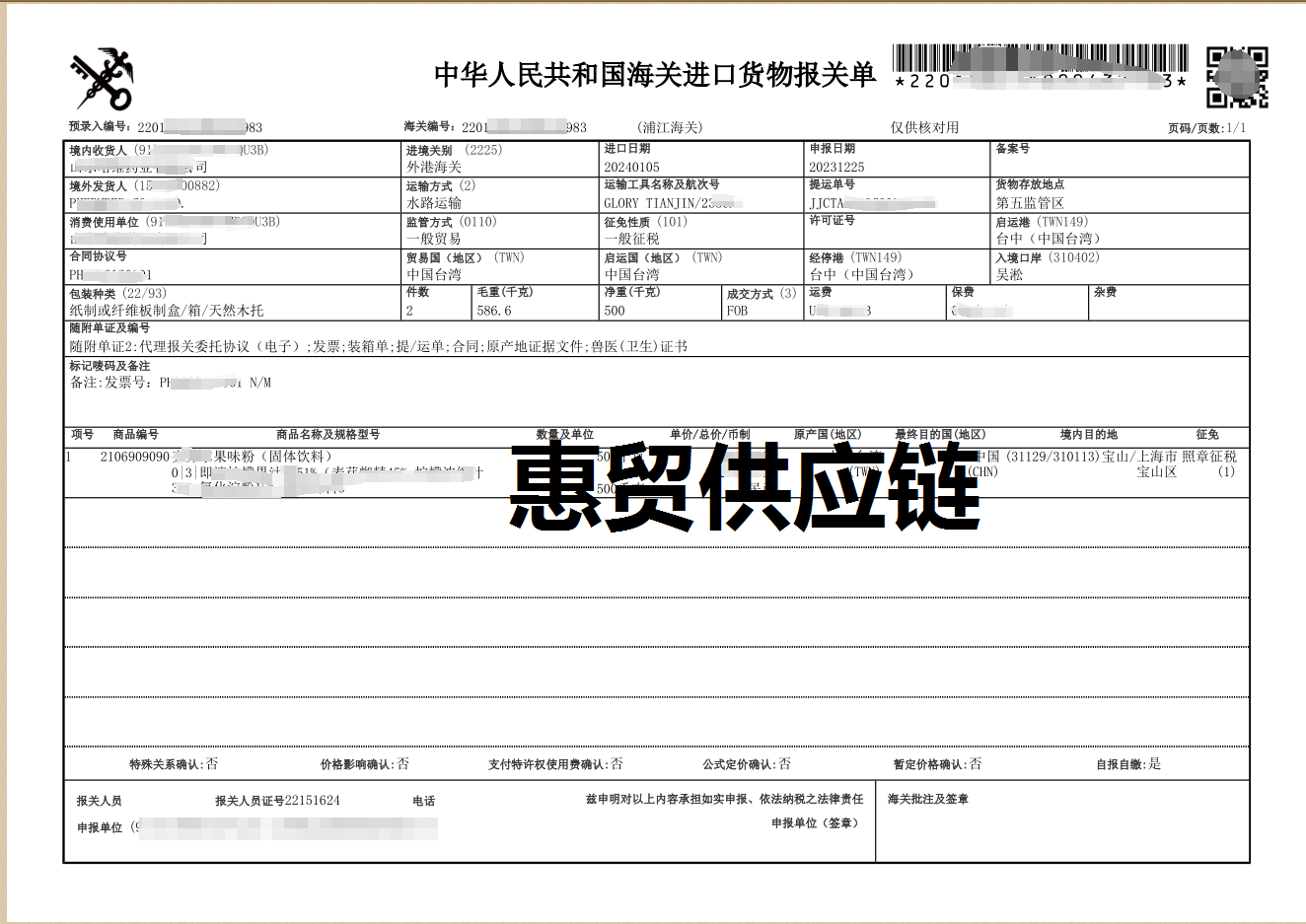1306x924 pixels.
Task: Click the 启运国(地区) (TWN) label
Action: click(x=663, y=257)
